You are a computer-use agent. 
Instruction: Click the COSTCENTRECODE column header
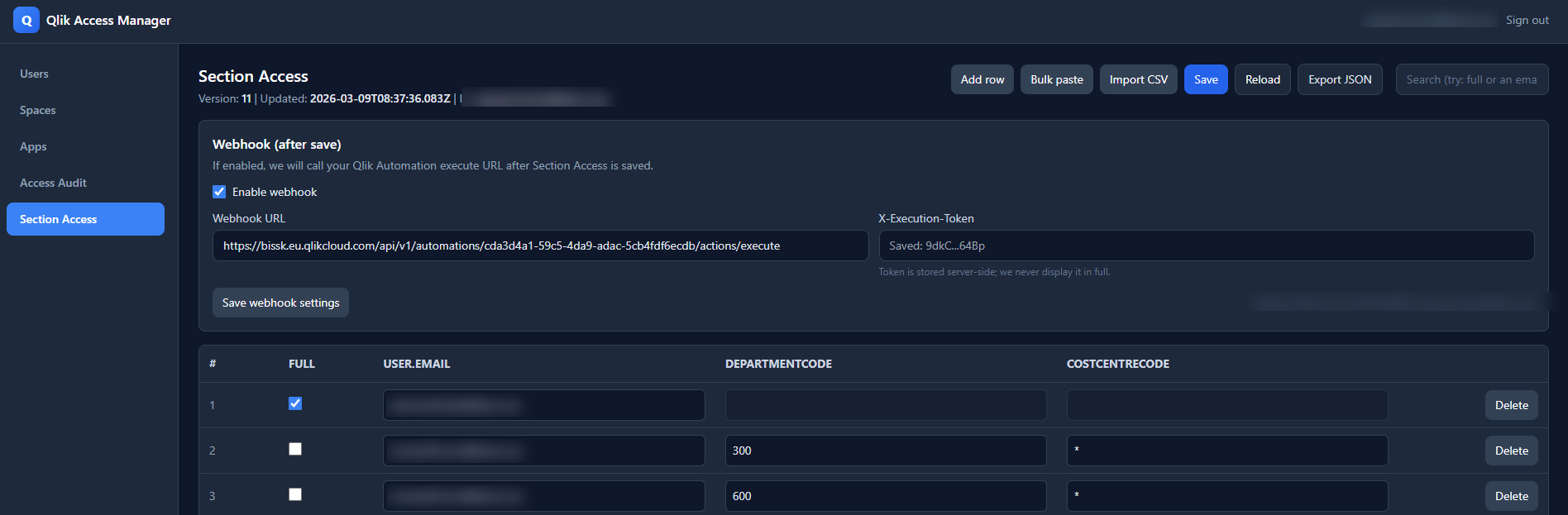(x=1118, y=364)
